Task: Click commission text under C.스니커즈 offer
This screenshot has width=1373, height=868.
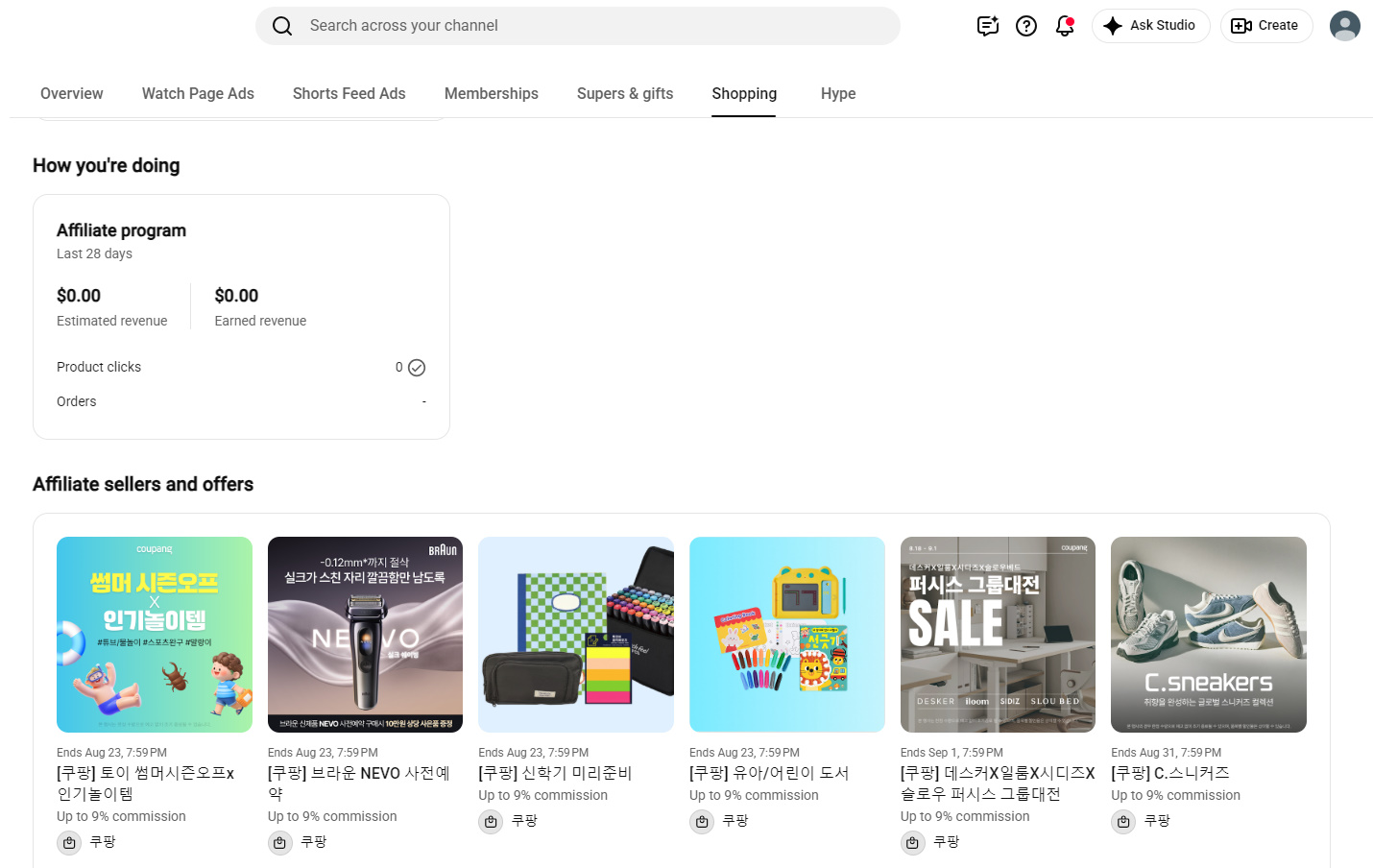Action: tap(1176, 795)
